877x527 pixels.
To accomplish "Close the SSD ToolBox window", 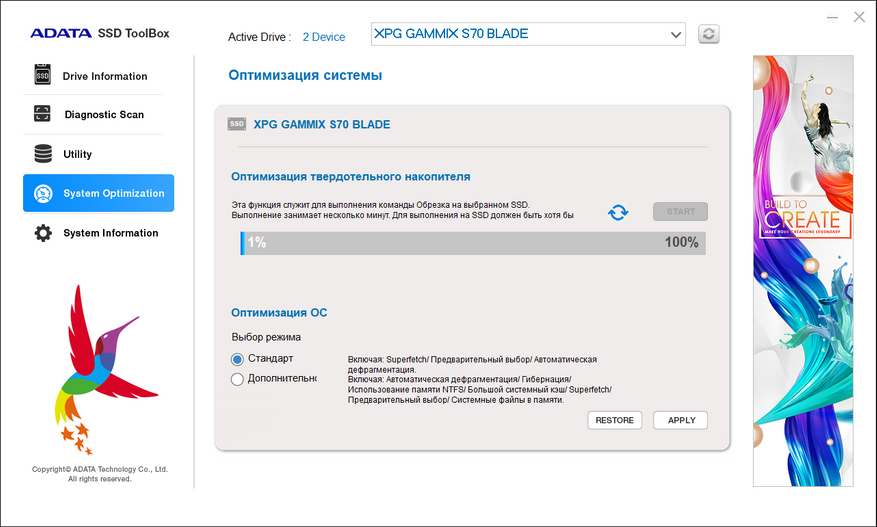I will click(x=859, y=17).
